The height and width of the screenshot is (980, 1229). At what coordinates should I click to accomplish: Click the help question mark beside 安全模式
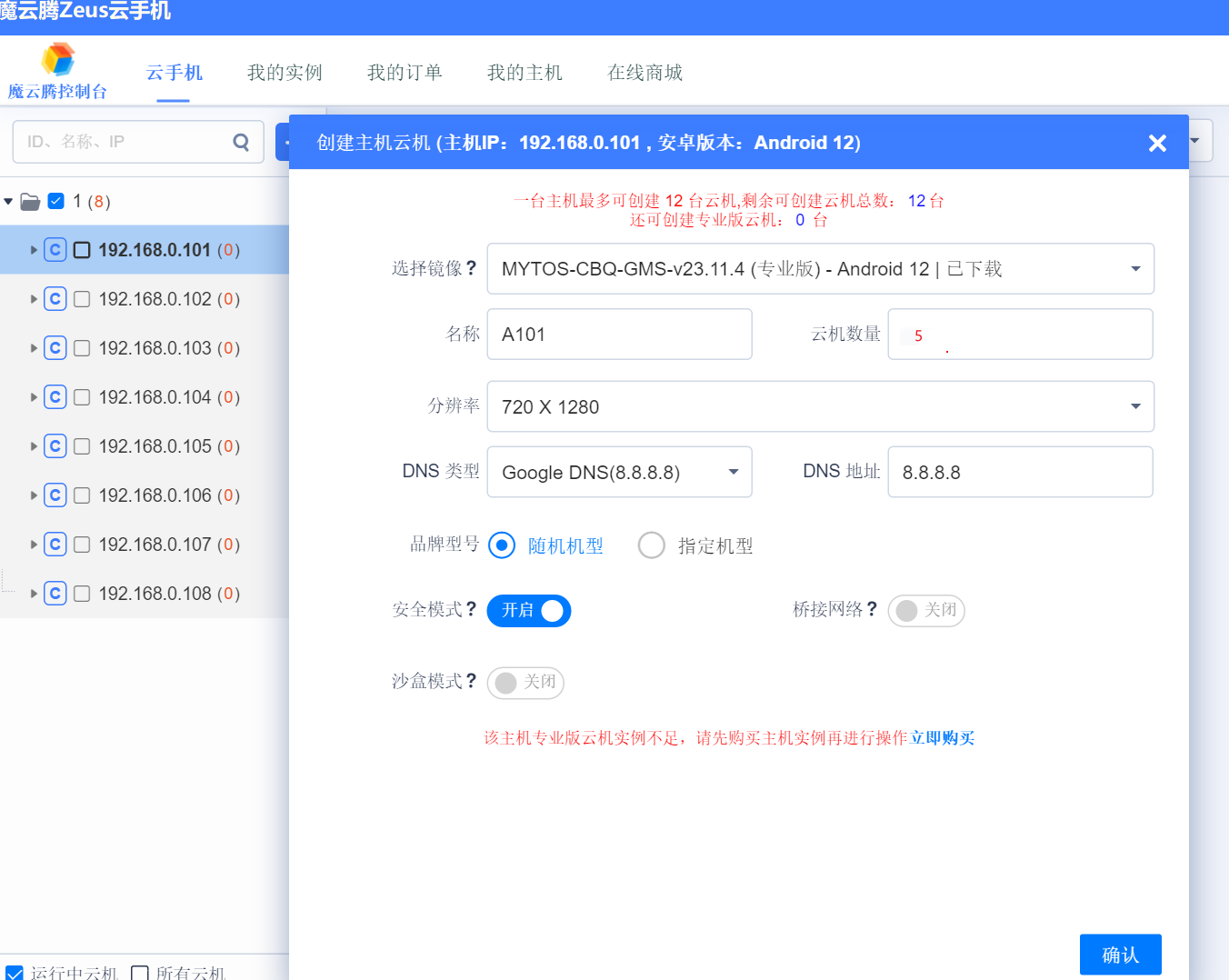471,609
